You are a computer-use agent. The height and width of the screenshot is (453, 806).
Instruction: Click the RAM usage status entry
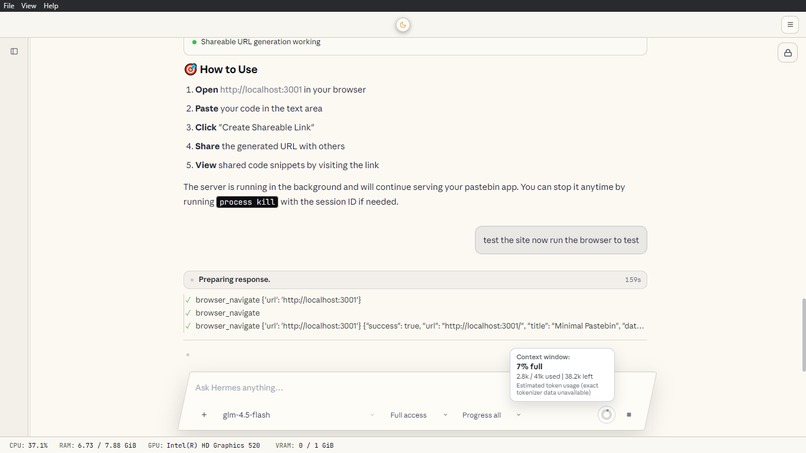[x=98, y=445]
